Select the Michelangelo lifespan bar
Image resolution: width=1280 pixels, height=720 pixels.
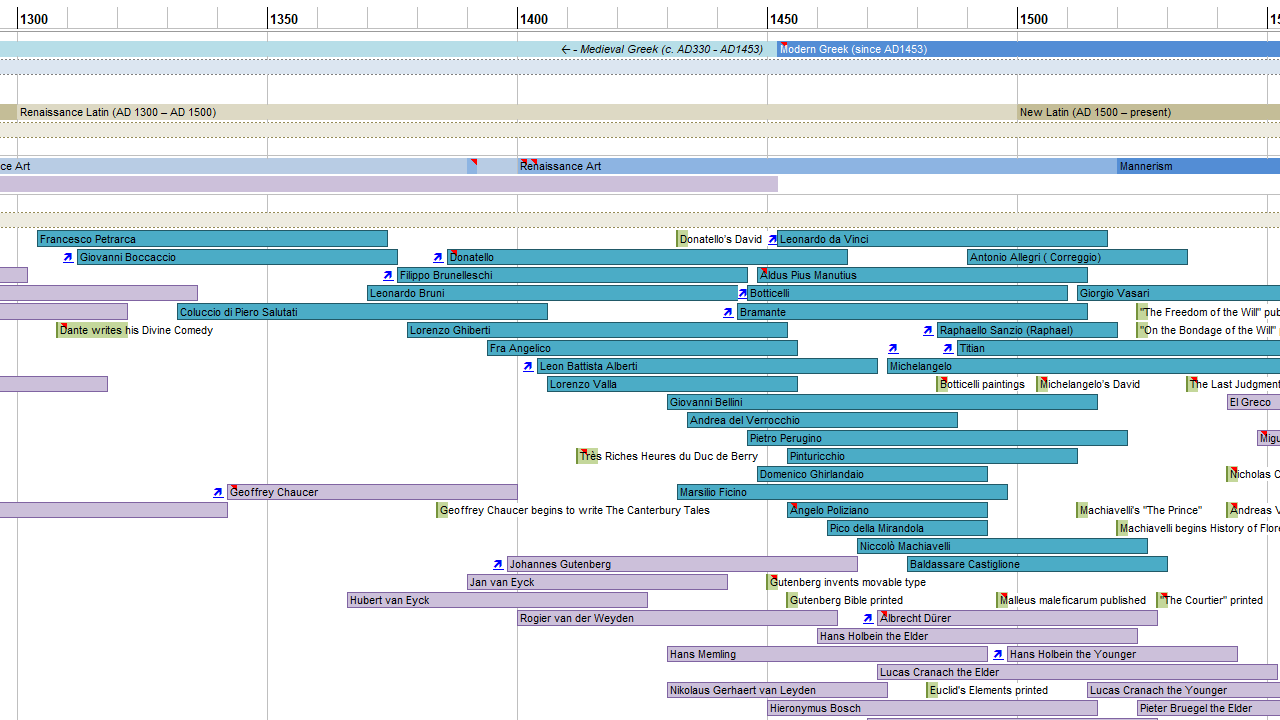click(1080, 366)
